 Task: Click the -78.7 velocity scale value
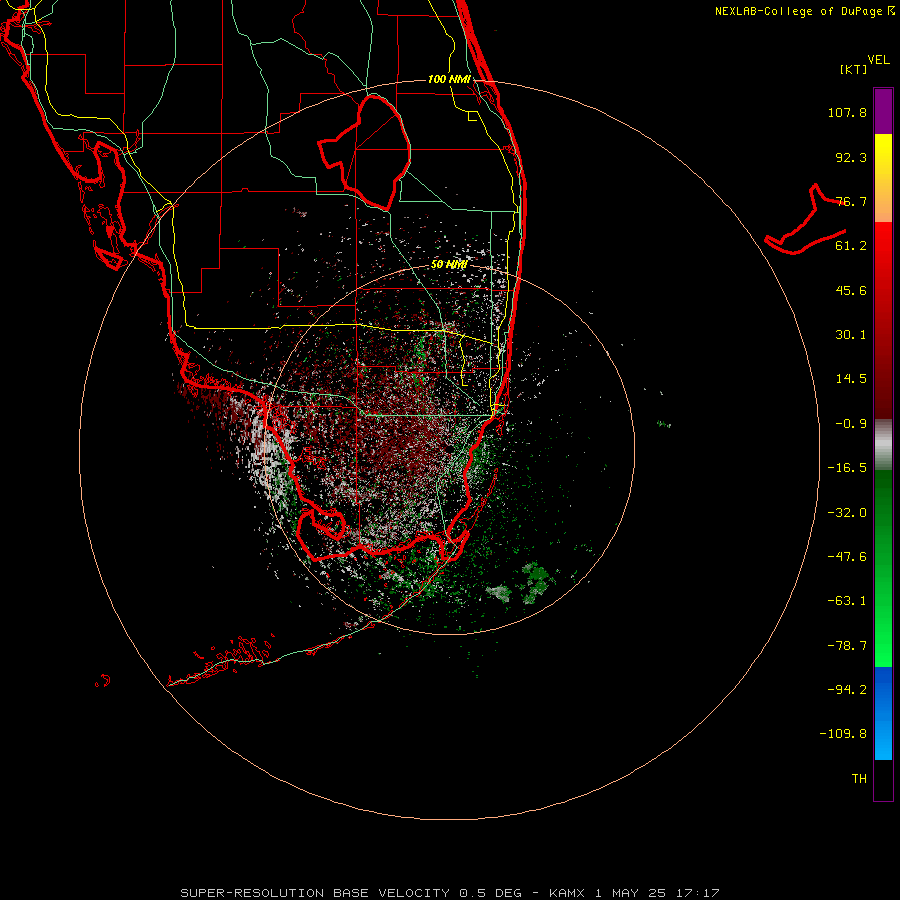click(x=847, y=646)
